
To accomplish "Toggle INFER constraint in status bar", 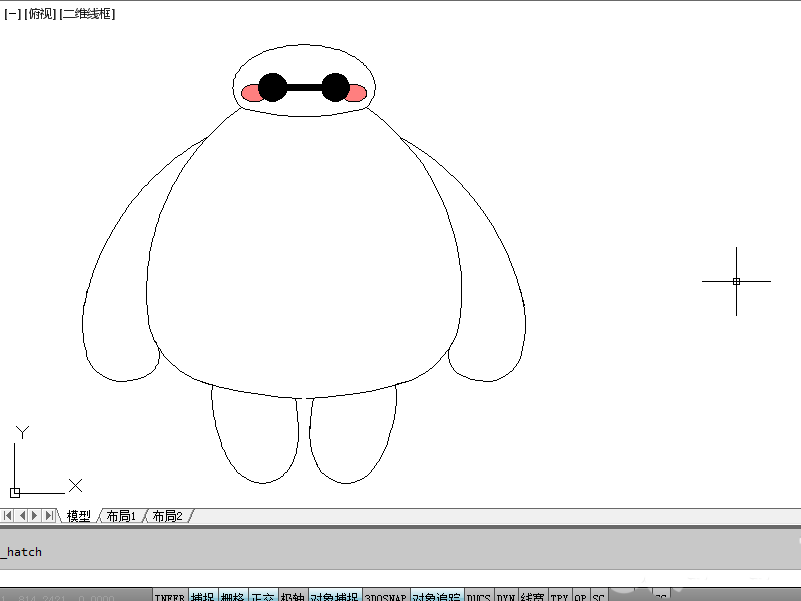I will pyautogui.click(x=170, y=596).
